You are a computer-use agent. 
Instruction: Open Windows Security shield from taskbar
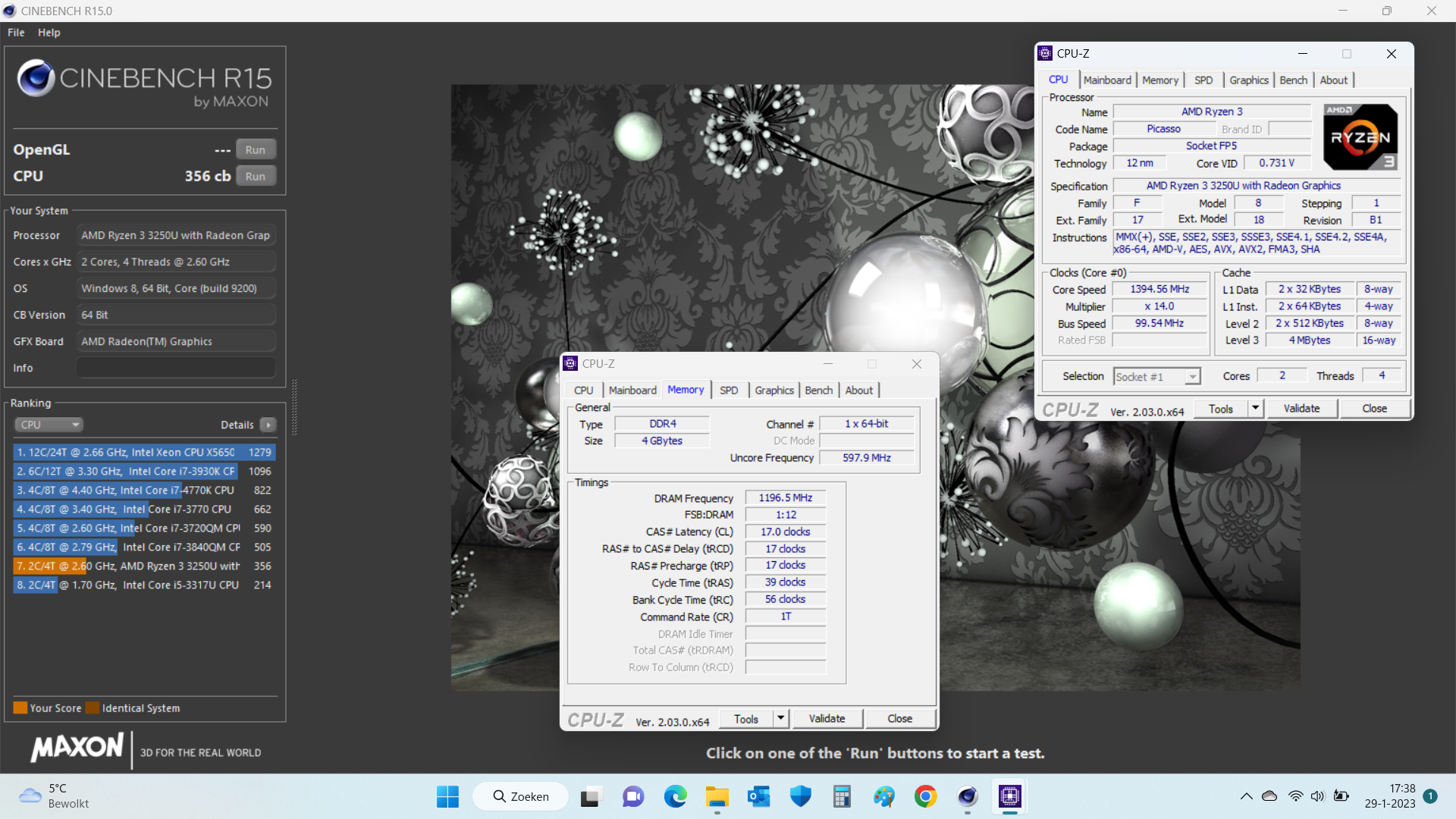pos(800,797)
